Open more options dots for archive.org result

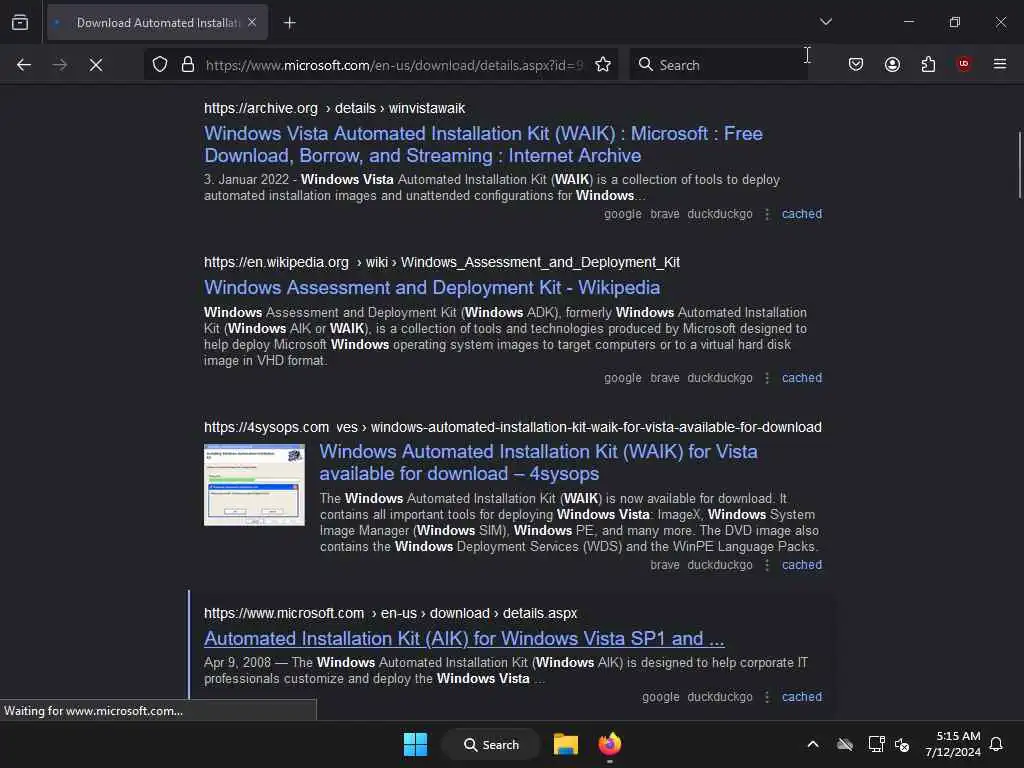pos(767,214)
